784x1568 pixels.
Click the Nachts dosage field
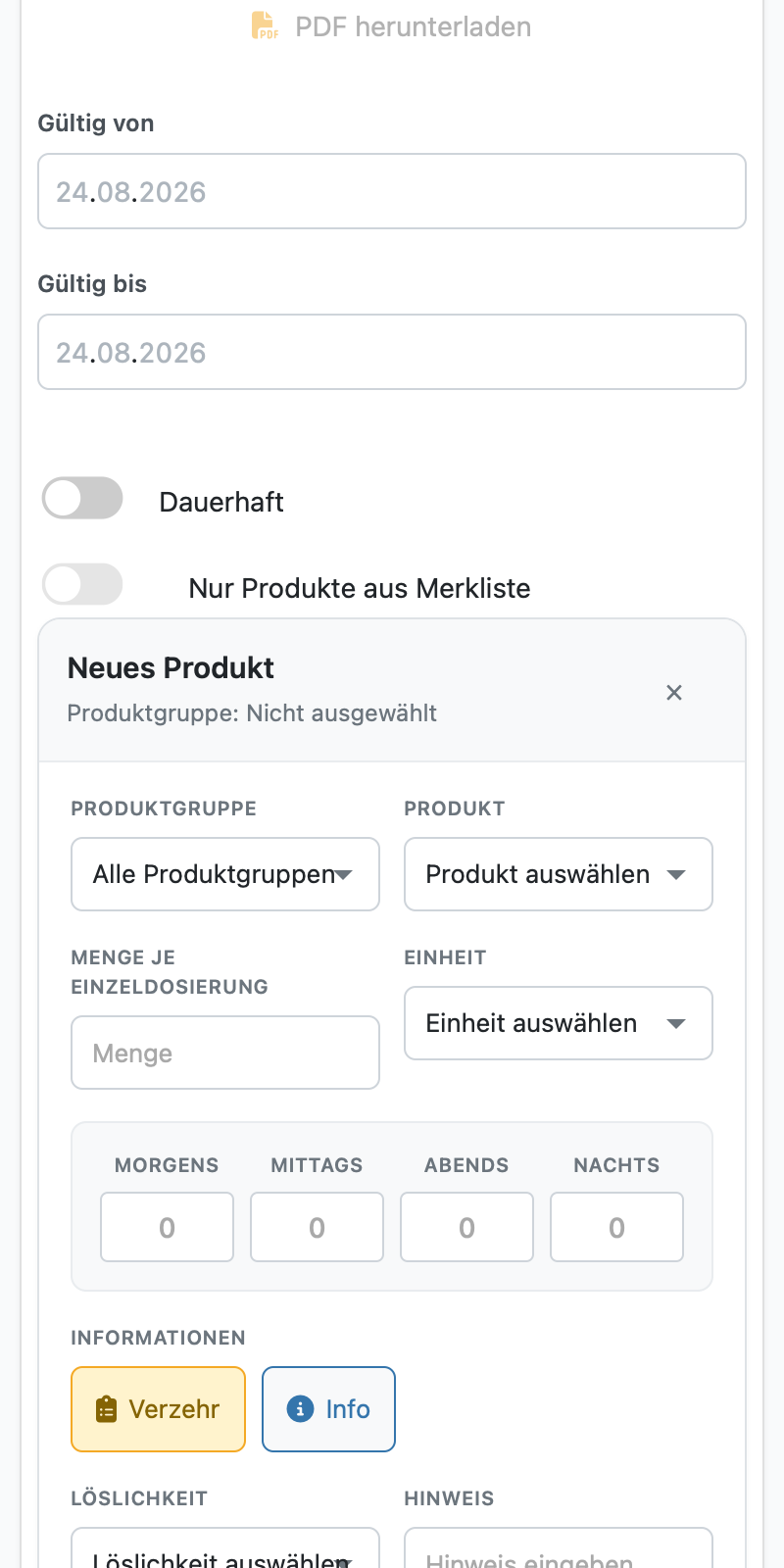(616, 1227)
